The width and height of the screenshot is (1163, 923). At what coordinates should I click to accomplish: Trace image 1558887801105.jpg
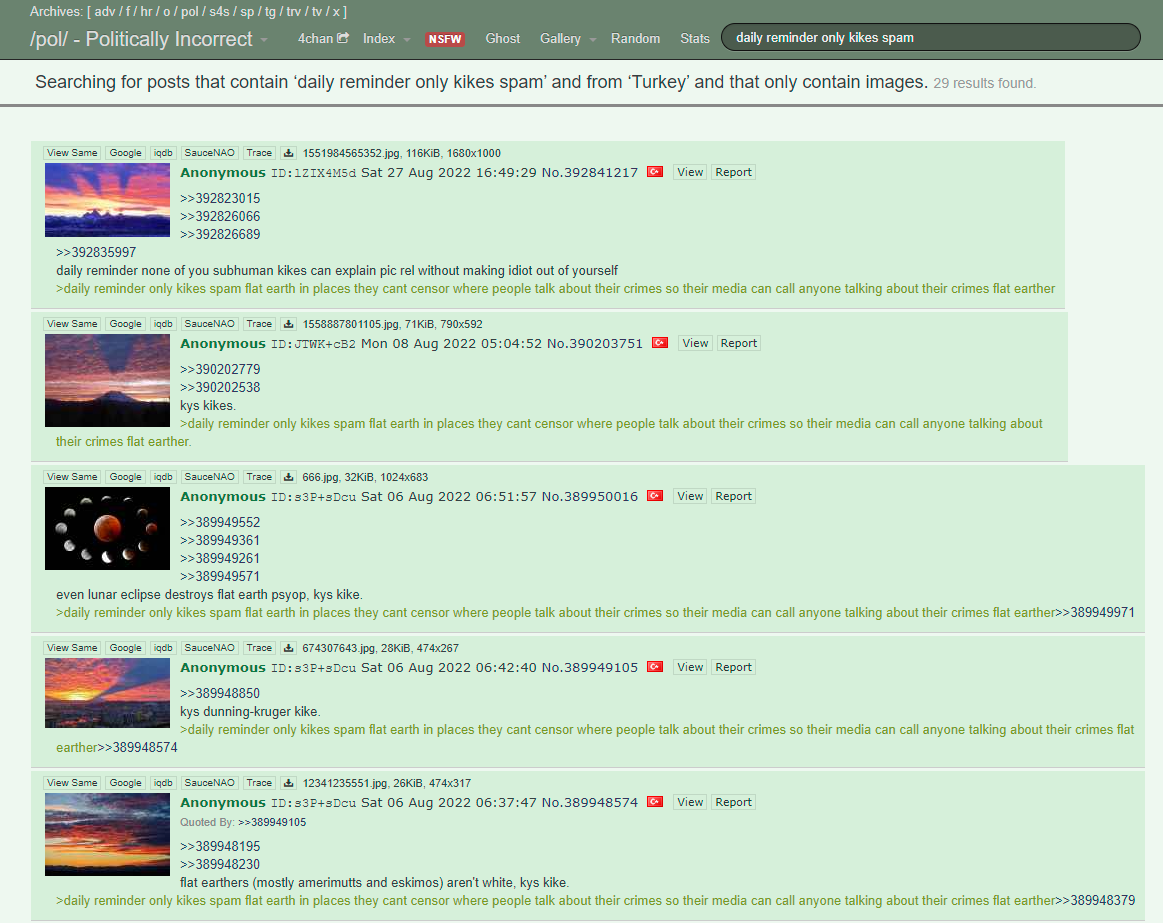[x=259, y=324]
